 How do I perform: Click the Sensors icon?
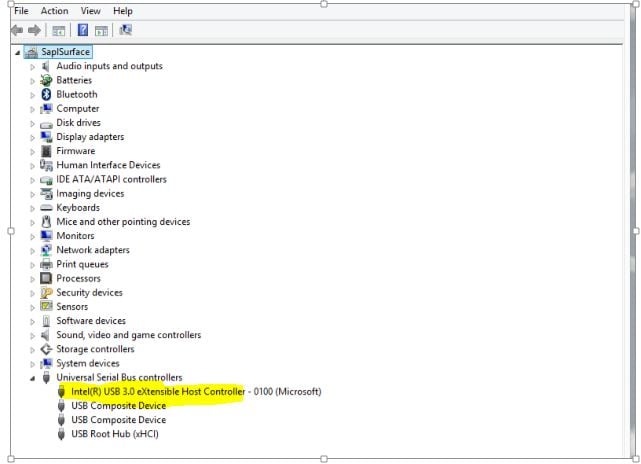46,306
